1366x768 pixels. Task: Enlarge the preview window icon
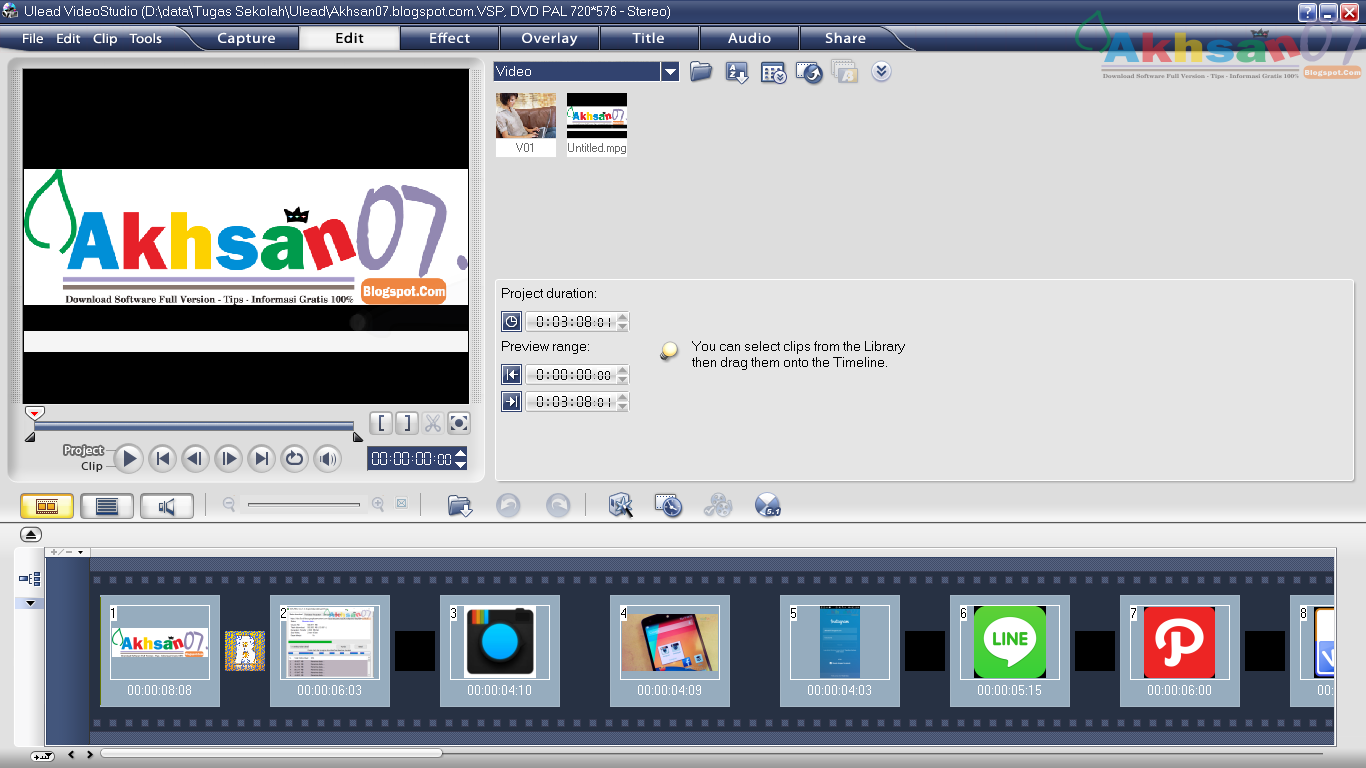(458, 423)
